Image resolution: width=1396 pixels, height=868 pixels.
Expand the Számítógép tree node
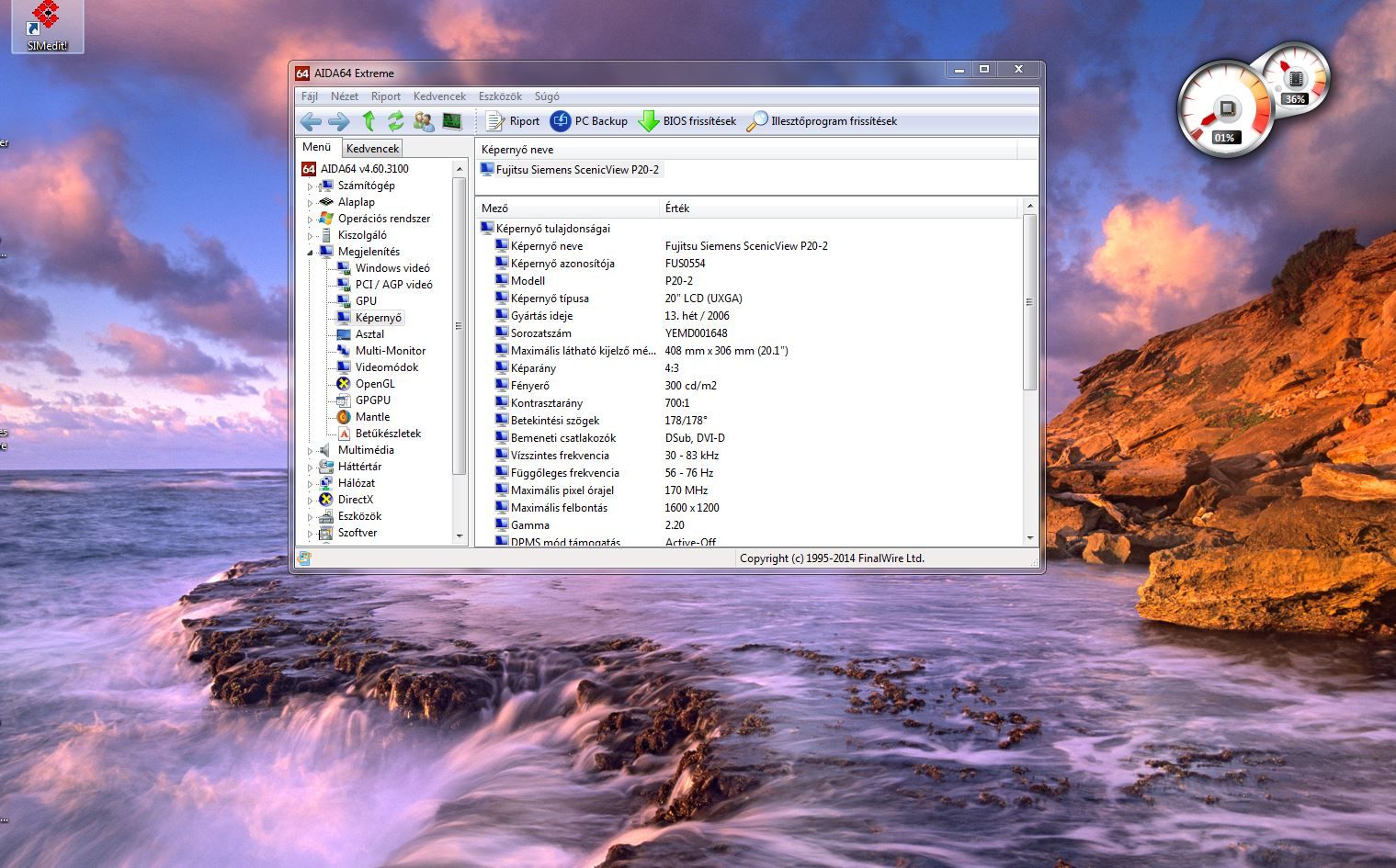click(x=310, y=186)
